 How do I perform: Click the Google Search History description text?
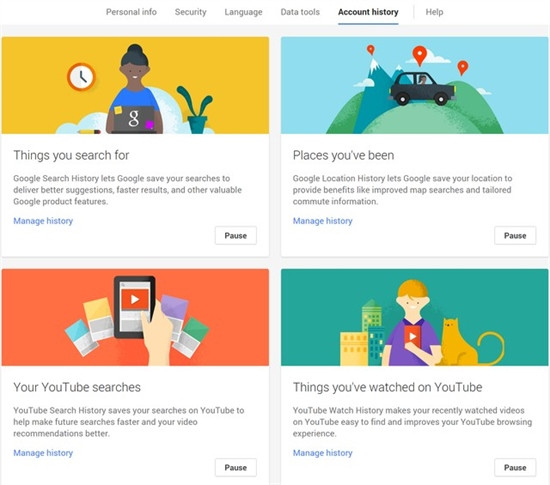coord(127,190)
